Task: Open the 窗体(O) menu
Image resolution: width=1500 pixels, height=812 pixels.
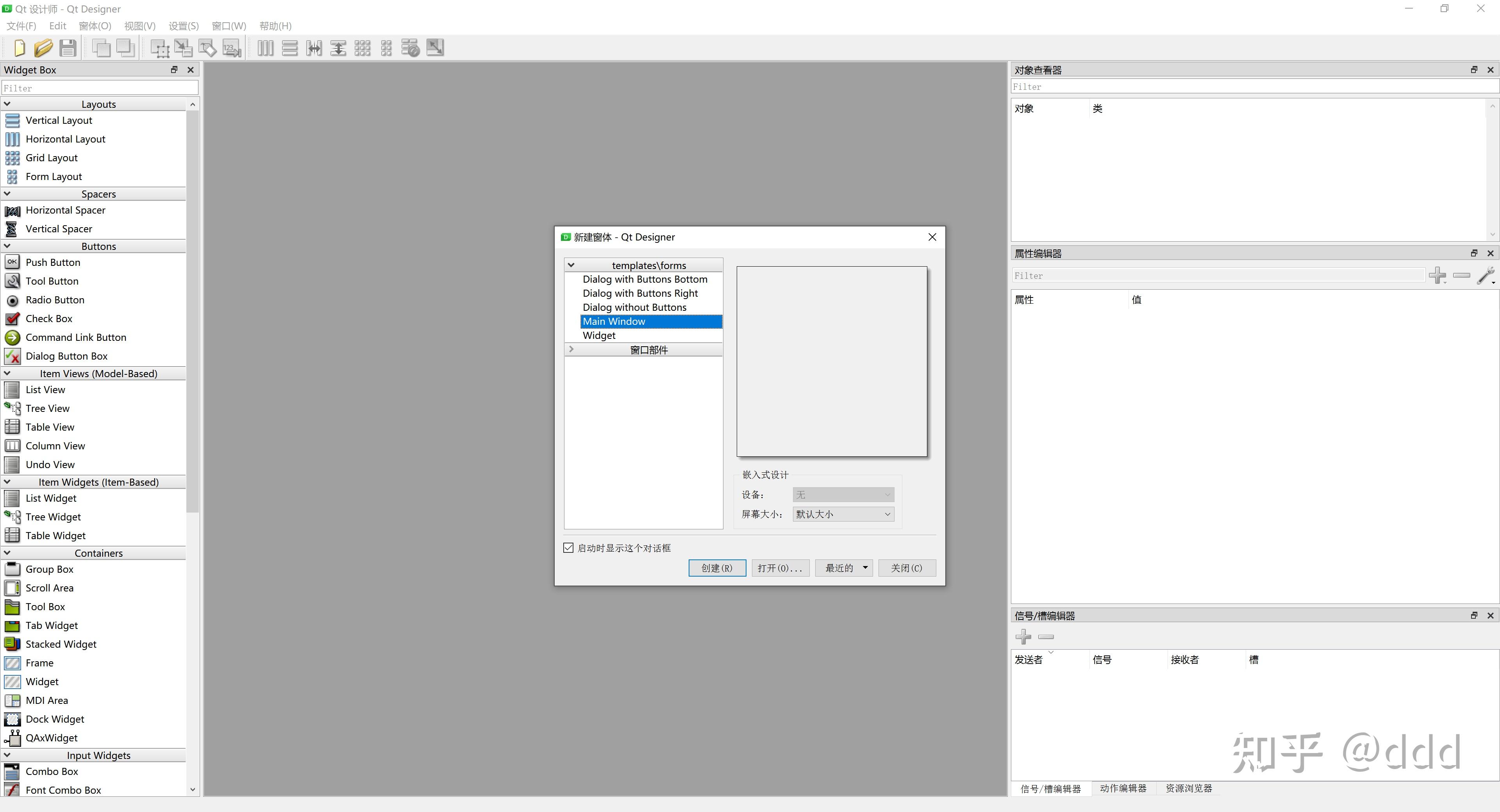Action: coord(95,26)
